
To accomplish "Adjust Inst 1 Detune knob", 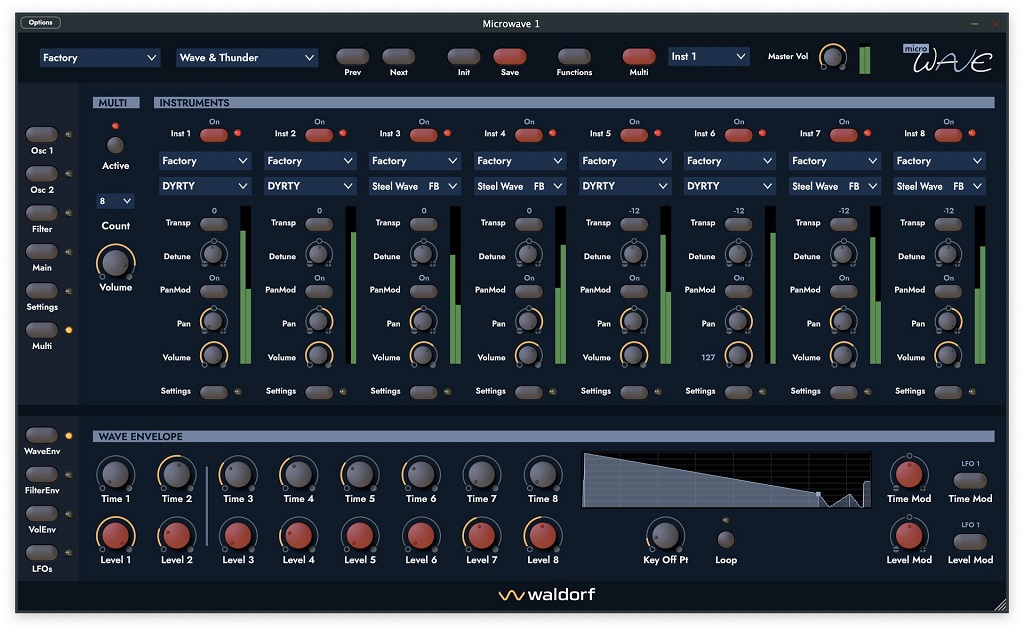I will point(214,253).
